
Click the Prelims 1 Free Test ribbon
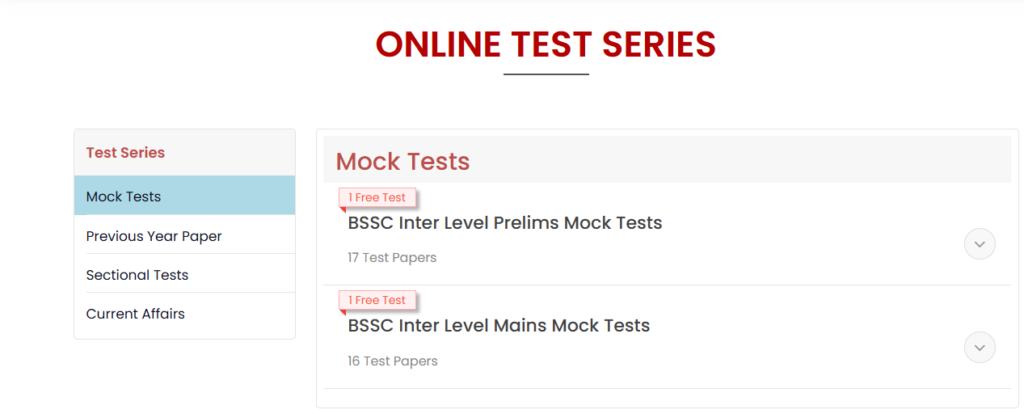click(377, 198)
